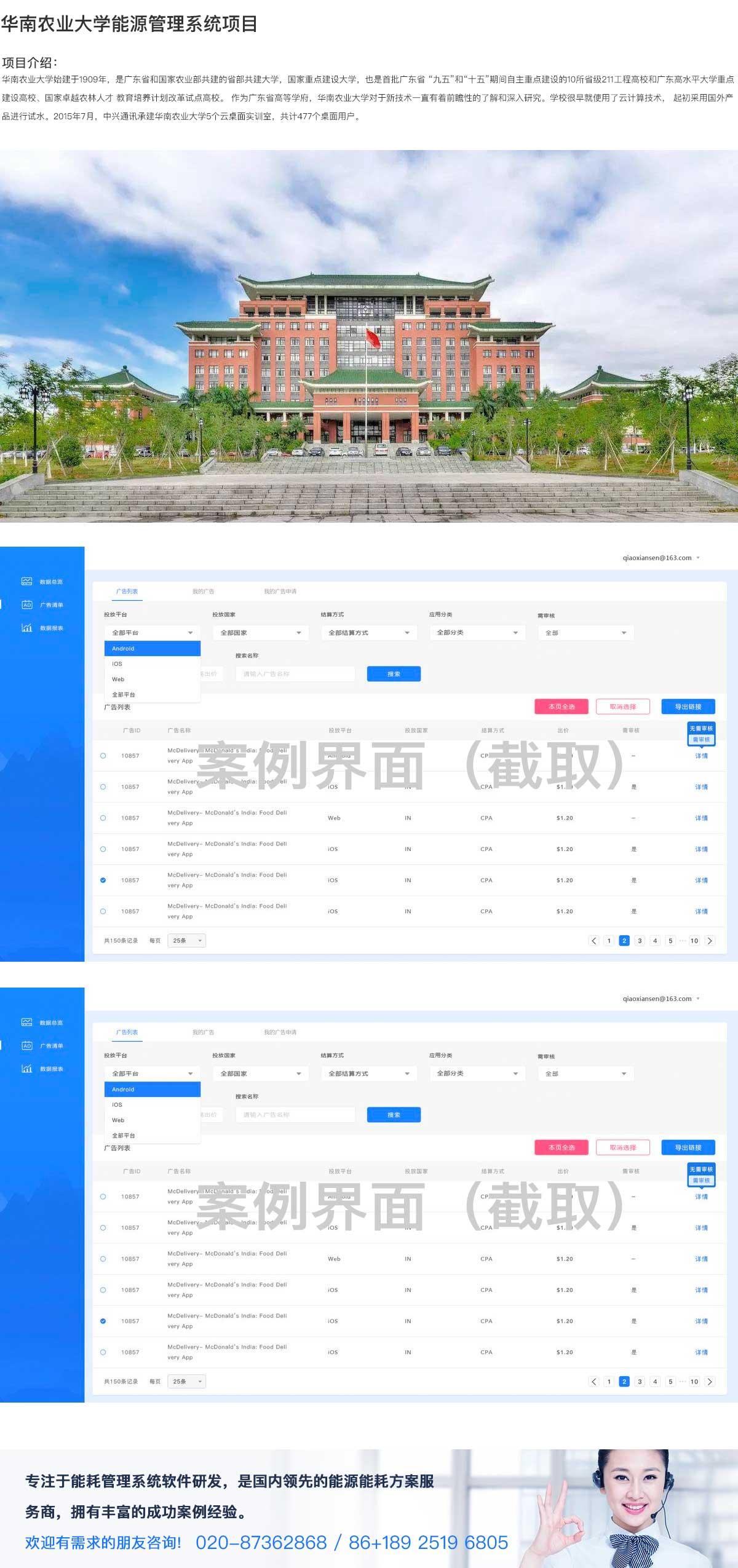Screen dimensions: 738x1568
Task: Switch to 我的广告 tab in first screenshot
Action: point(203,592)
